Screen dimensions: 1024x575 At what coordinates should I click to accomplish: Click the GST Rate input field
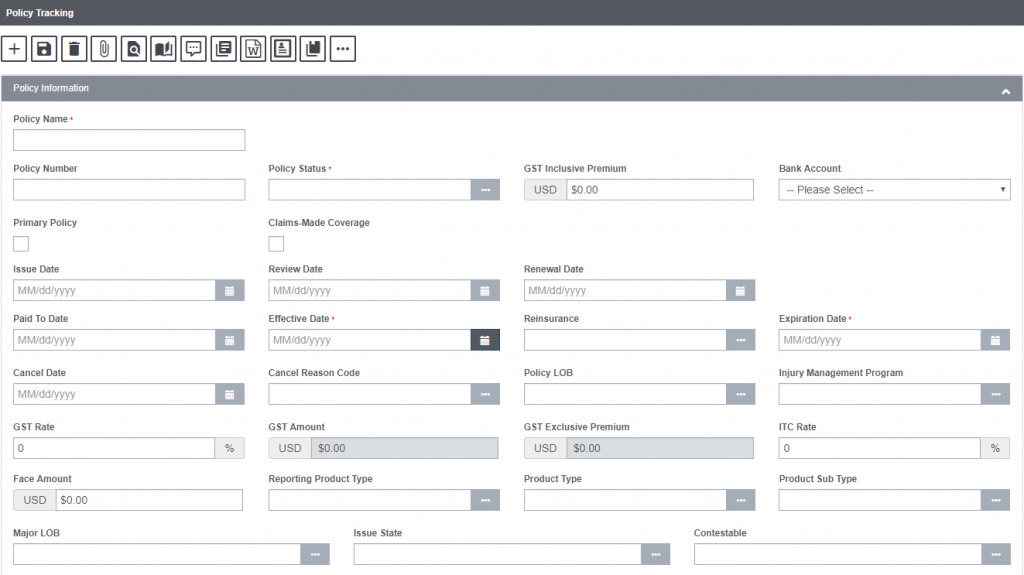(114, 448)
